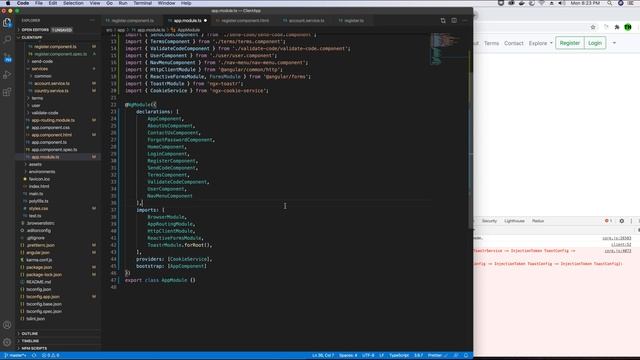640x360 pixels.
Task: Expand the validate-code folder
Action: click(x=45, y=113)
